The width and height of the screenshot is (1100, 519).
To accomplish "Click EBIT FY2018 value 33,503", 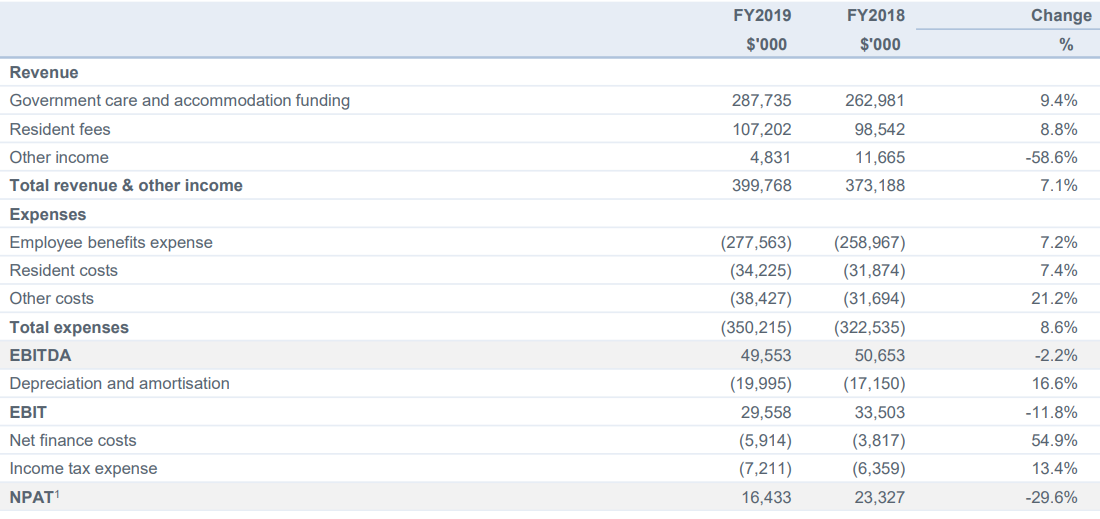I will coord(879,412).
